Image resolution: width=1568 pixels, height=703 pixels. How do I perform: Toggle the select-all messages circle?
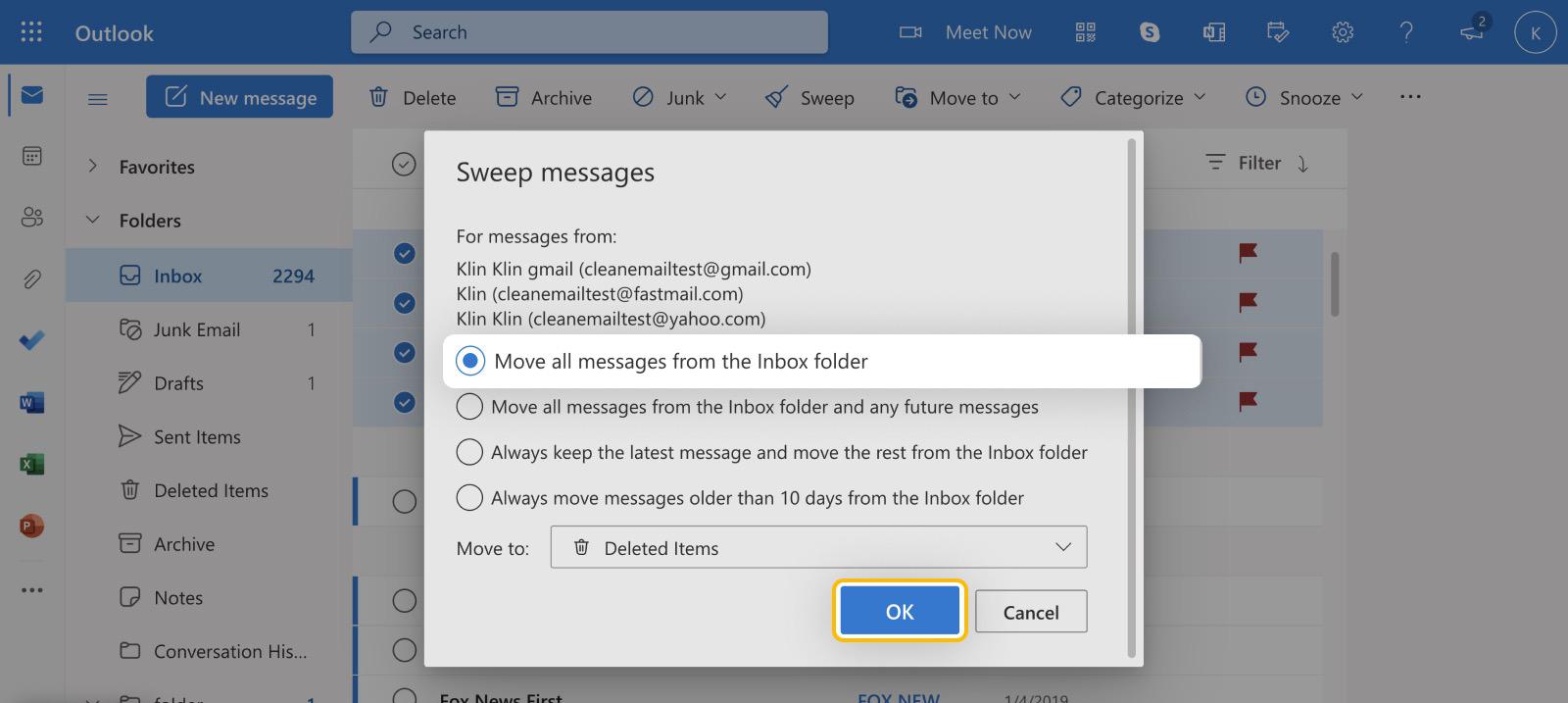pos(404,164)
